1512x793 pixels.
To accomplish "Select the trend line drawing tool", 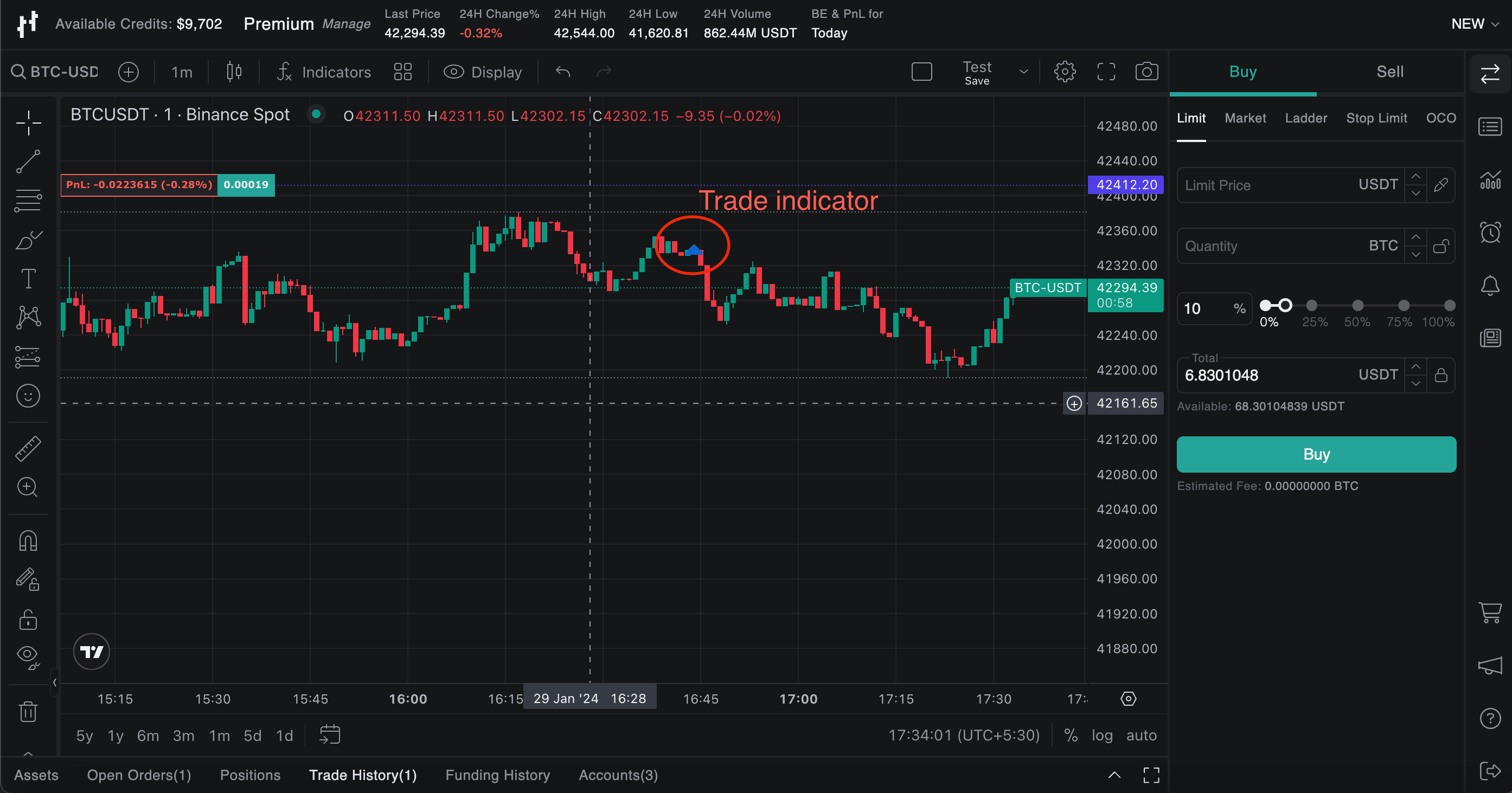I will (28, 162).
